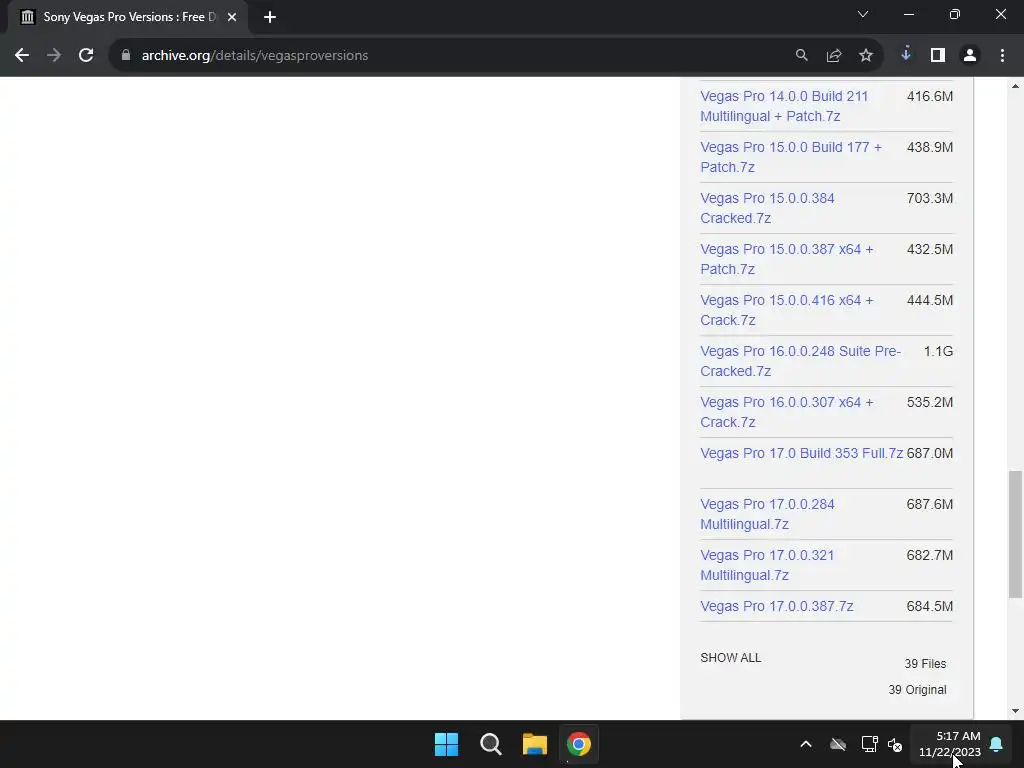The height and width of the screenshot is (768, 1024).
Task: Share this page icon
Action: [833, 56]
